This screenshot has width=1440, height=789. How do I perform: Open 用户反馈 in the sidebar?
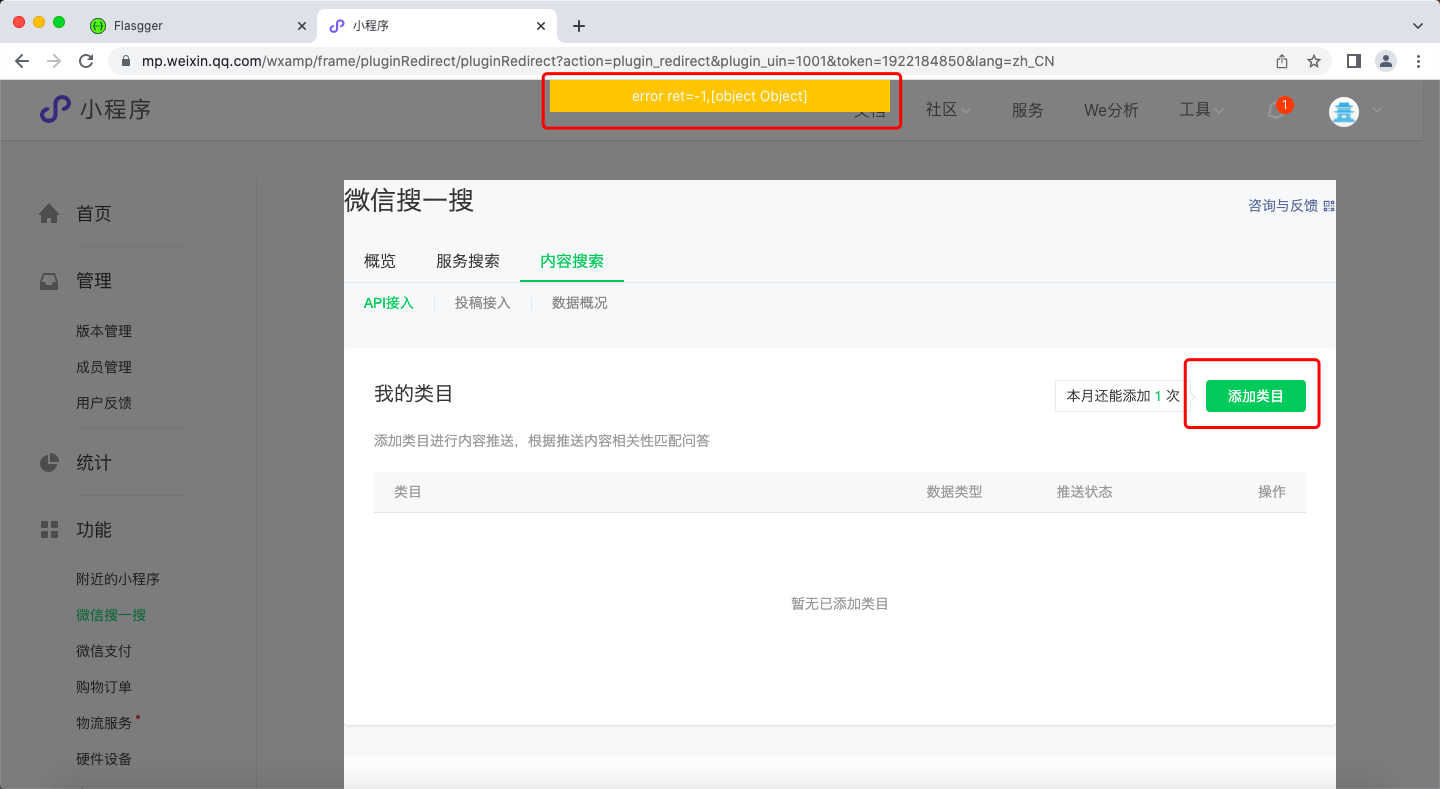pyautogui.click(x=104, y=403)
